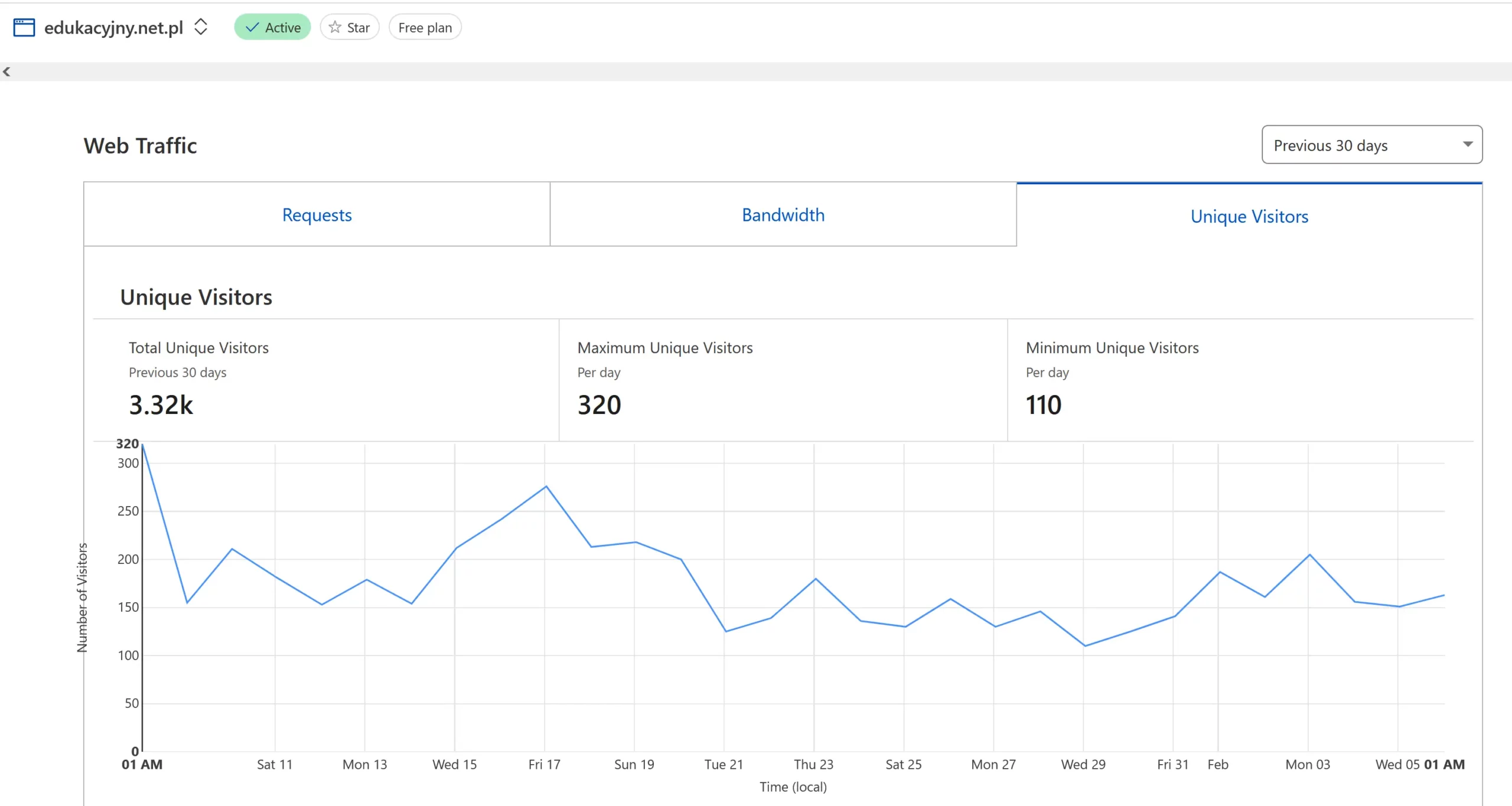Click the dropdown caret arrow in the time range selector
The width and height of the screenshot is (1512, 806).
click(x=1467, y=145)
